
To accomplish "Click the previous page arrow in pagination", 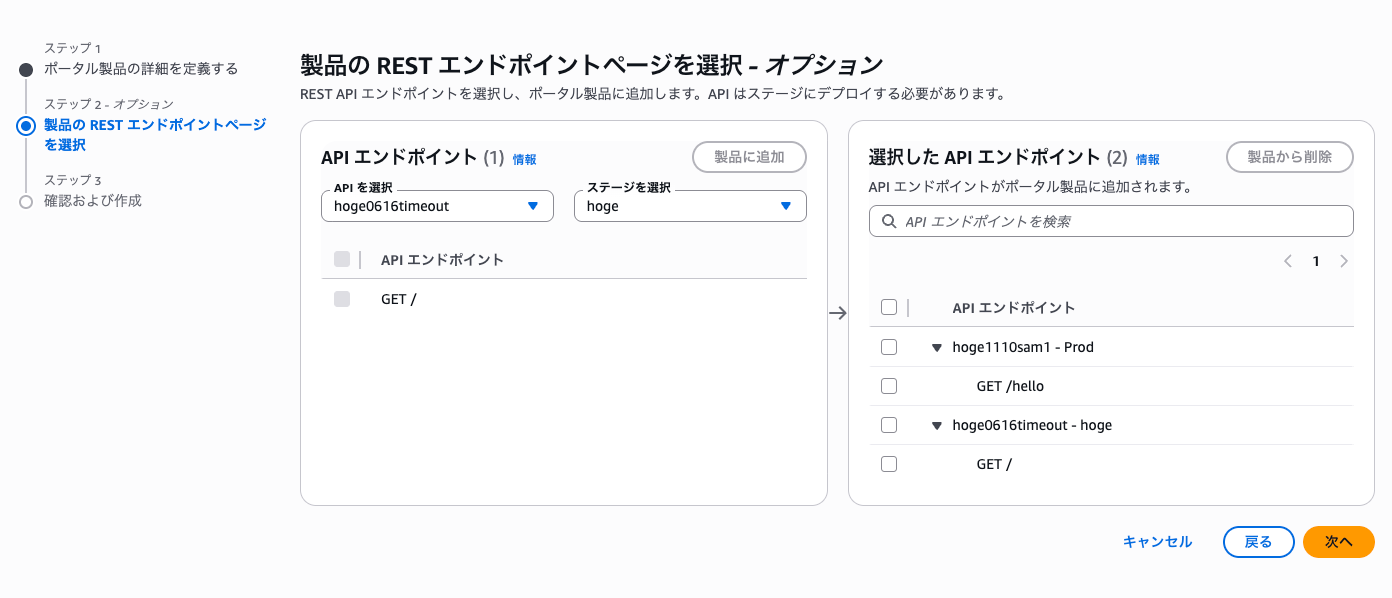I will (1288, 261).
